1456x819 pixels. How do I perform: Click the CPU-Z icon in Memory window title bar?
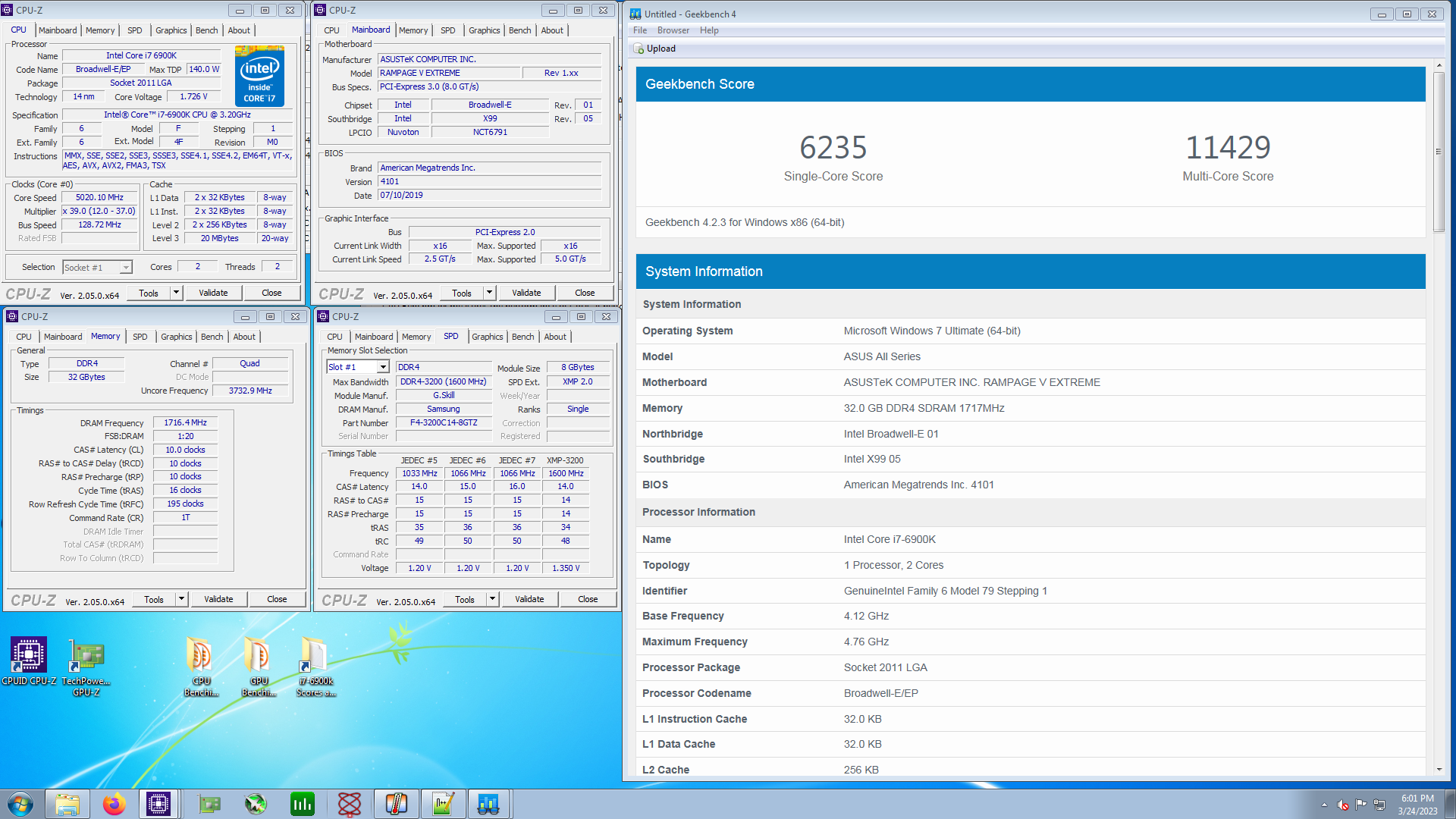(x=12, y=316)
